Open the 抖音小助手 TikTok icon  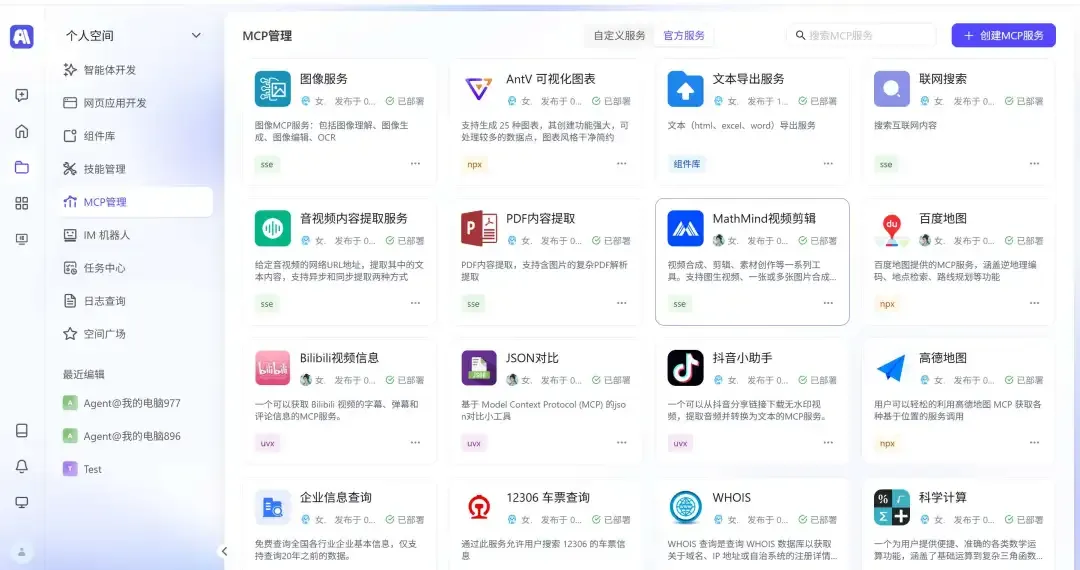click(685, 368)
